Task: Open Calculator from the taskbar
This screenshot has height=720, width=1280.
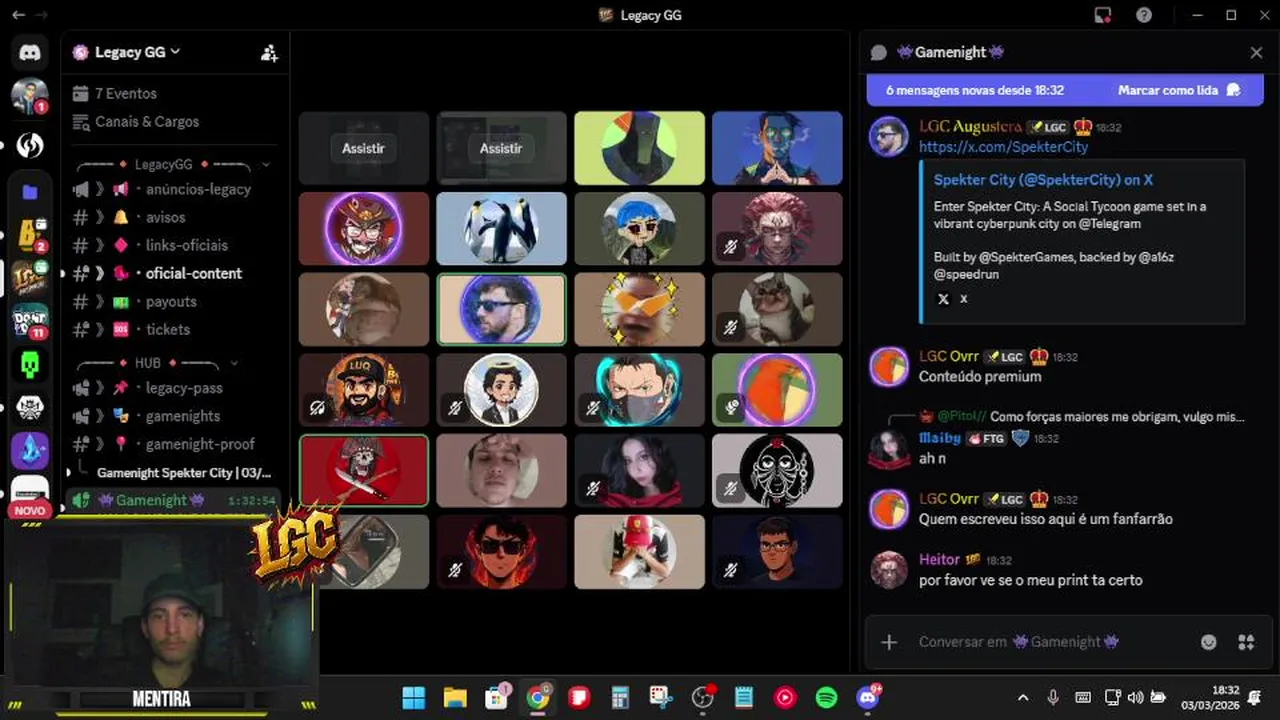Action: (620, 697)
